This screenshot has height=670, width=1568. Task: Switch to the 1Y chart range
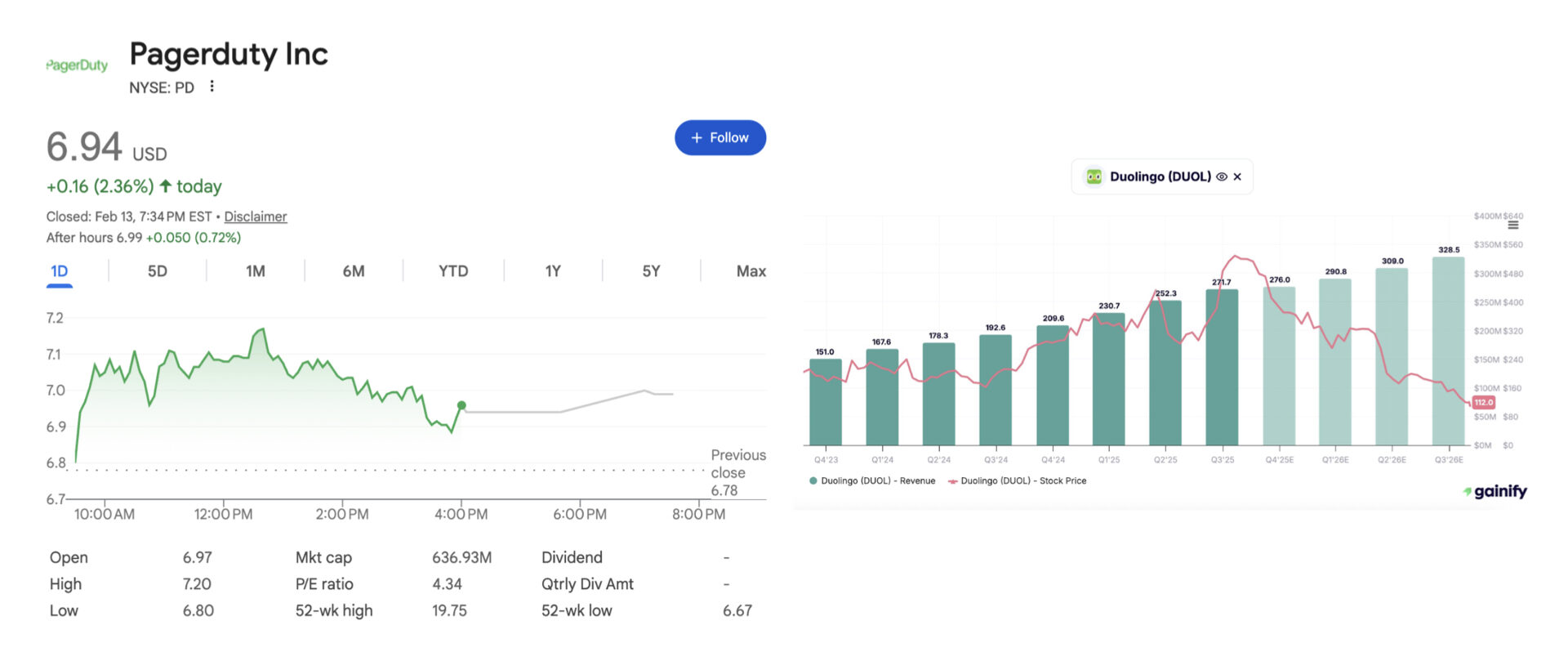553,271
